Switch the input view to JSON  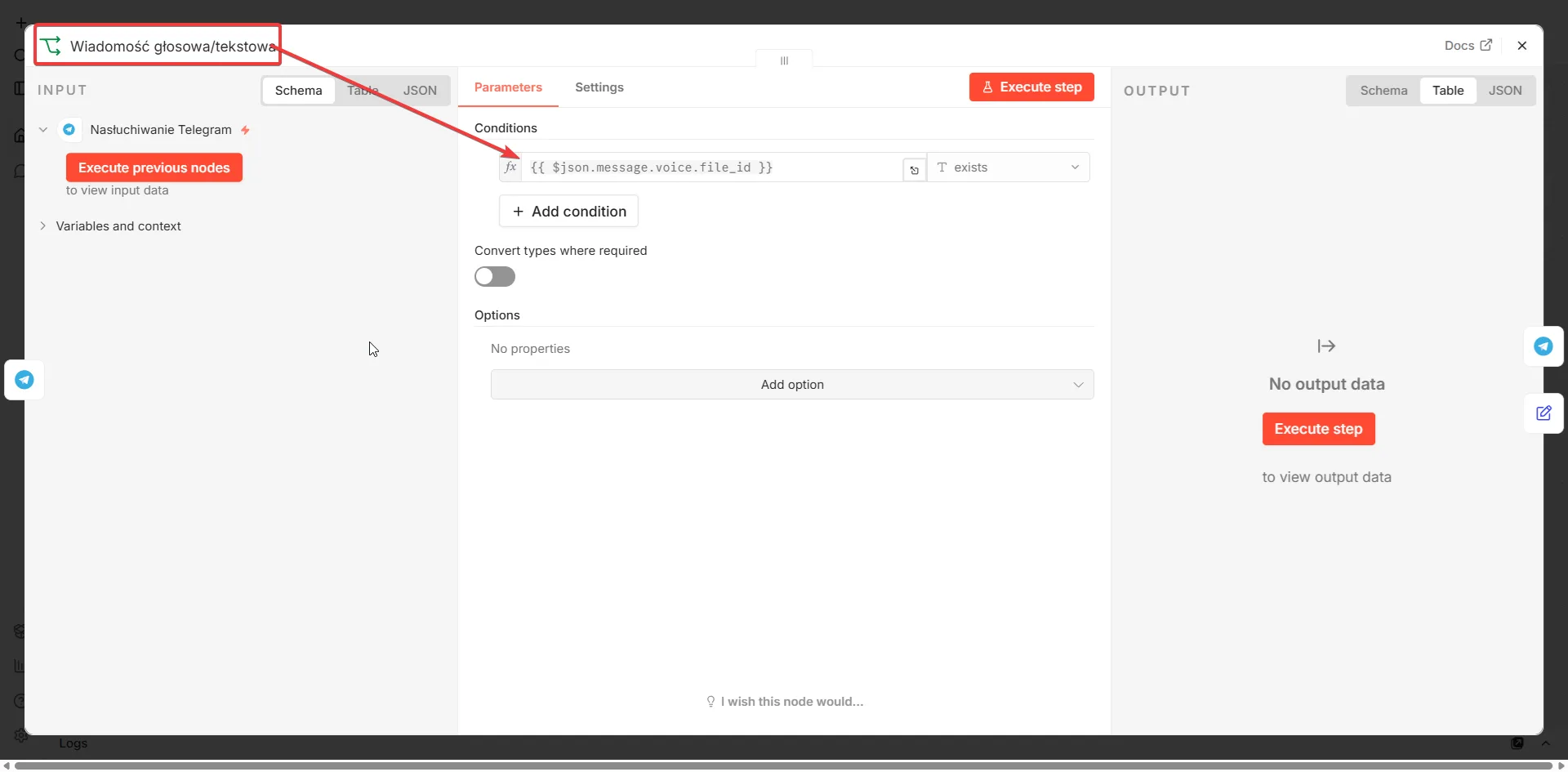[x=420, y=91]
